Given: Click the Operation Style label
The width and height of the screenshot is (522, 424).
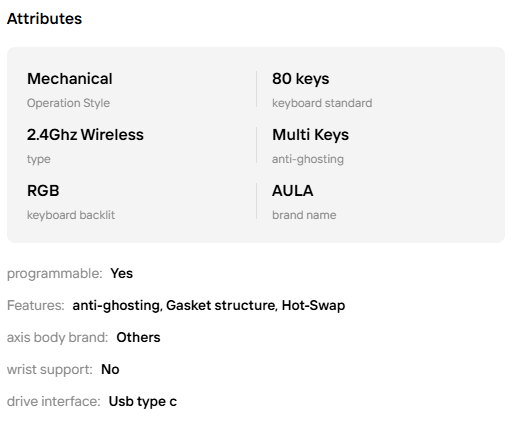Looking at the screenshot, I should click(68, 103).
